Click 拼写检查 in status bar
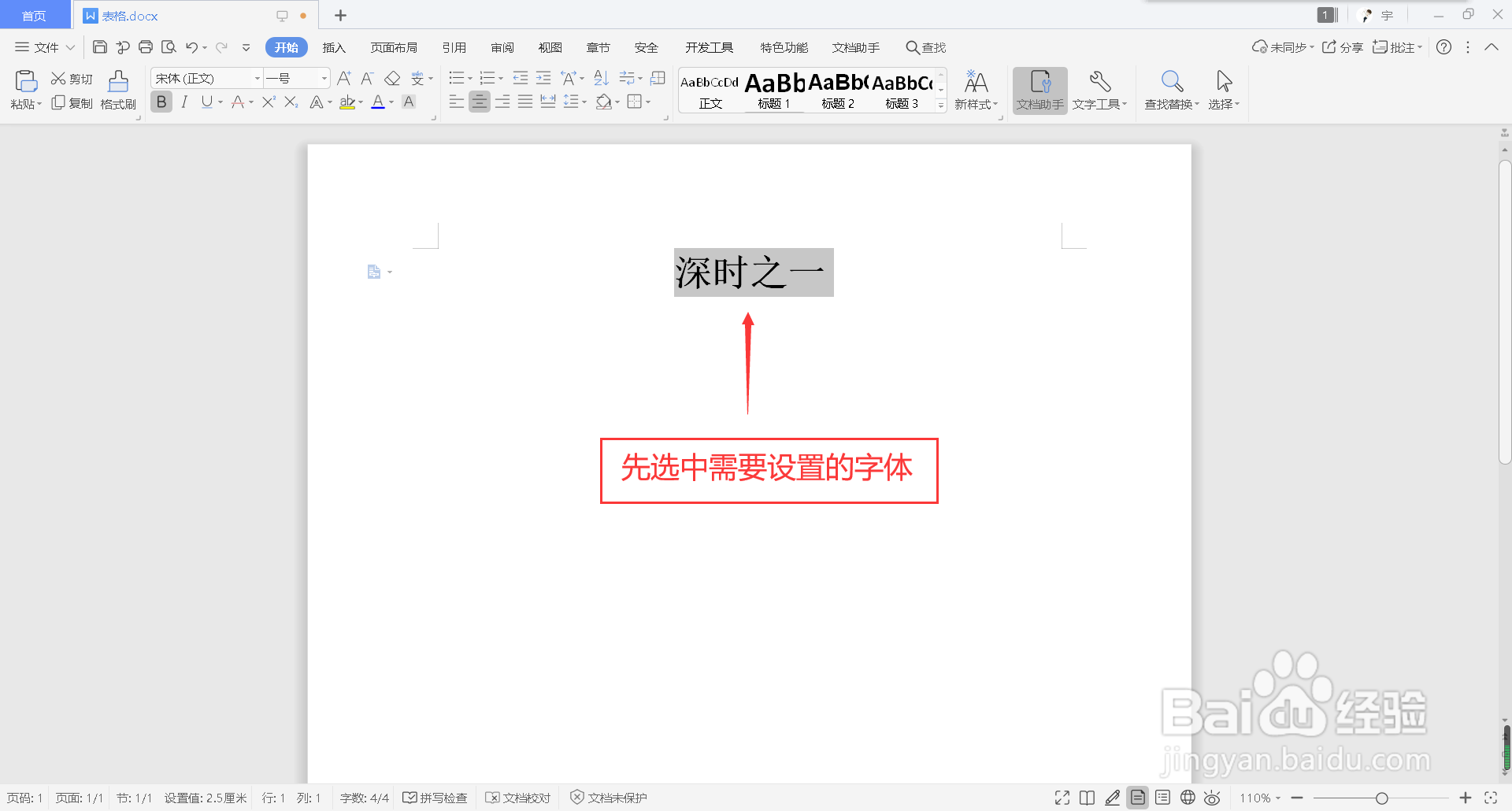The height and width of the screenshot is (811, 1512). click(435, 798)
